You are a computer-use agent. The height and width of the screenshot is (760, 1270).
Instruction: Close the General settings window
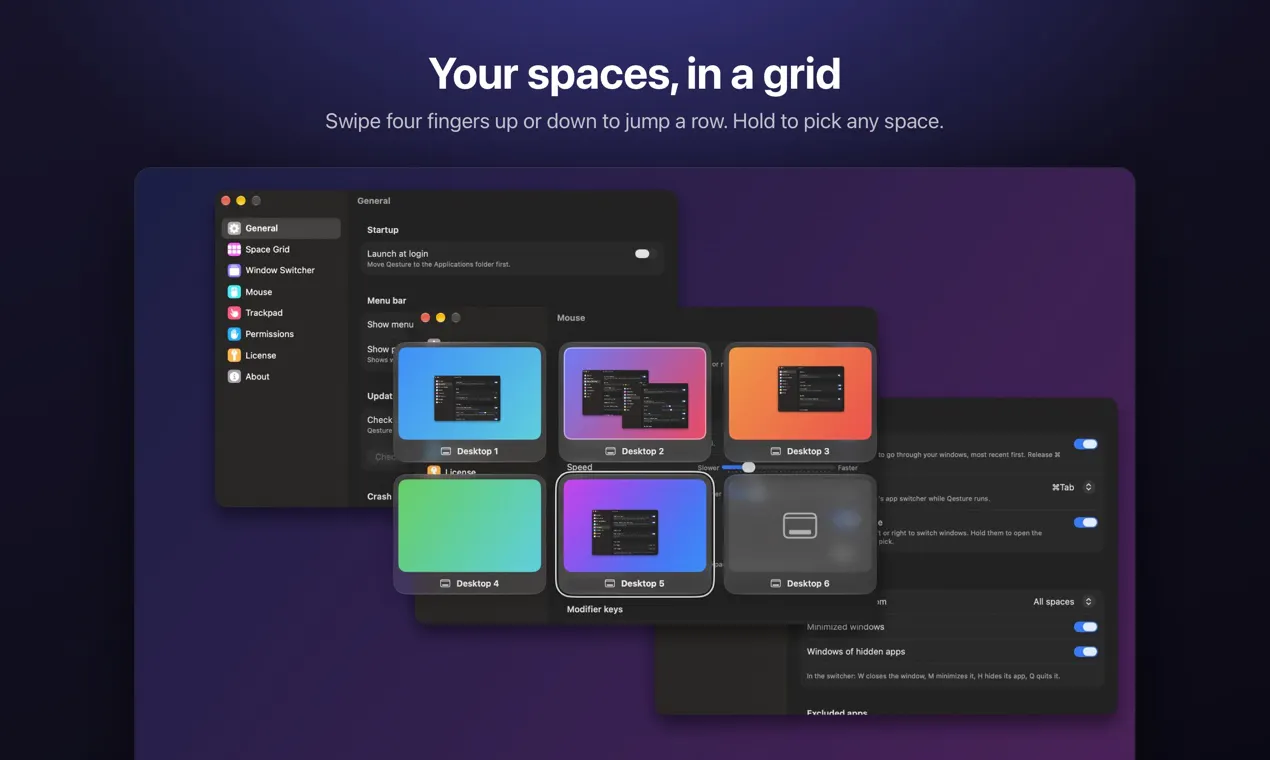(226, 201)
